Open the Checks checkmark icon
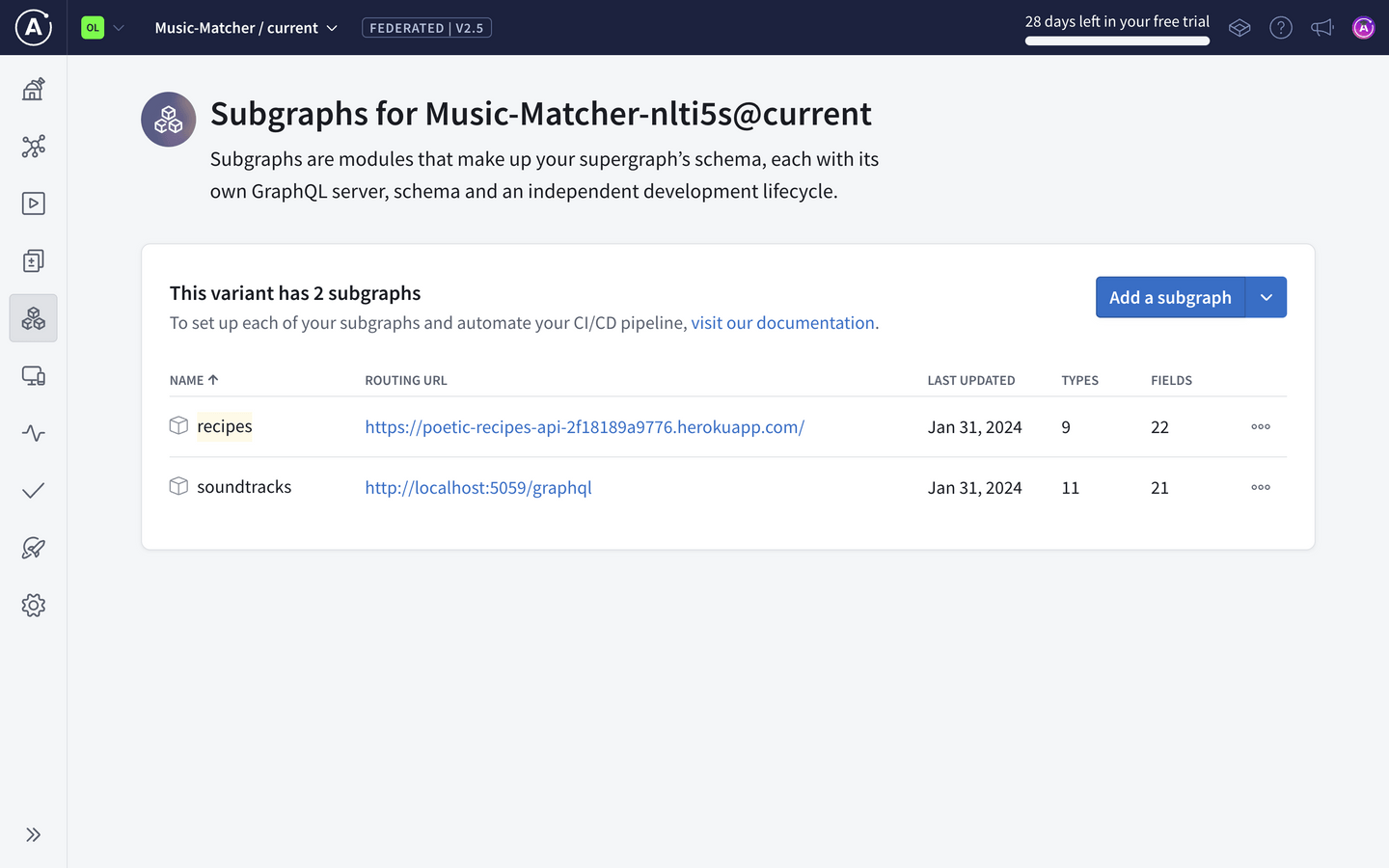 tap(33, 491)
